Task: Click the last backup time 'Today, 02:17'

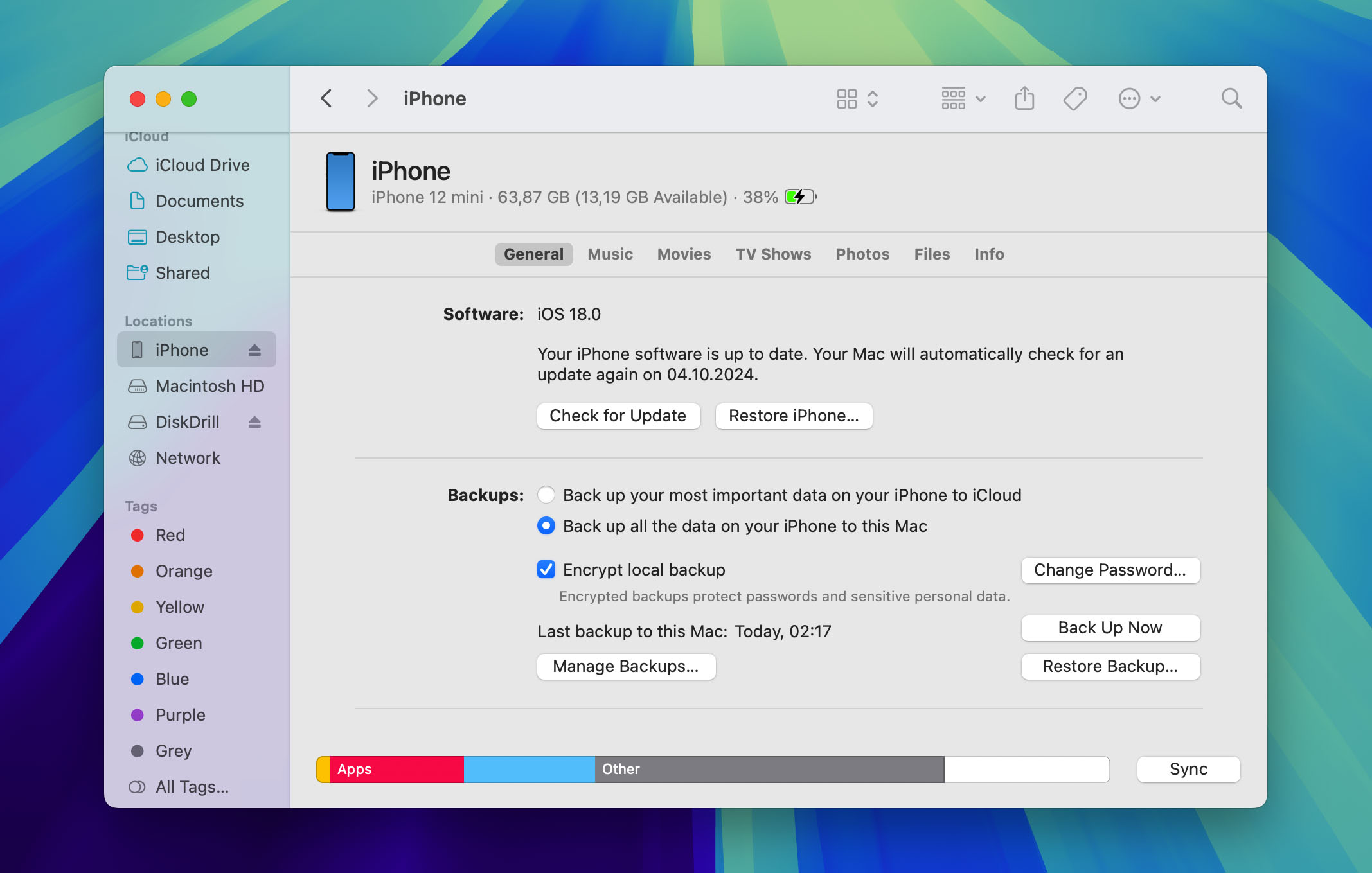Action: point(783,631)
